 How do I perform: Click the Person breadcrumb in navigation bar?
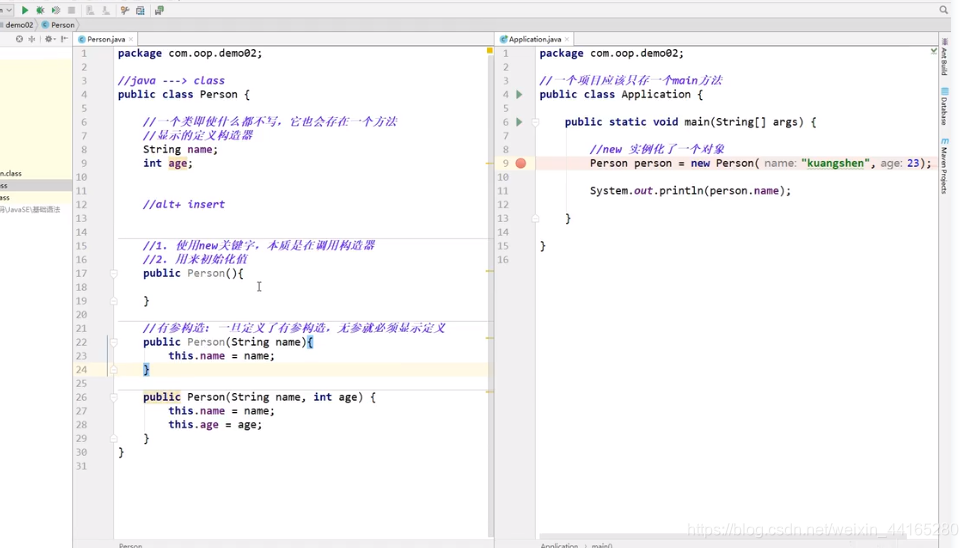pyautogui.click(x=59, y=25)
